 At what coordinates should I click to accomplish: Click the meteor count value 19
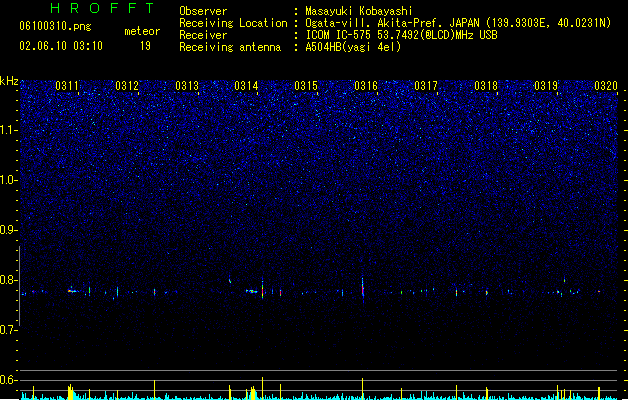tap(145, 46)
